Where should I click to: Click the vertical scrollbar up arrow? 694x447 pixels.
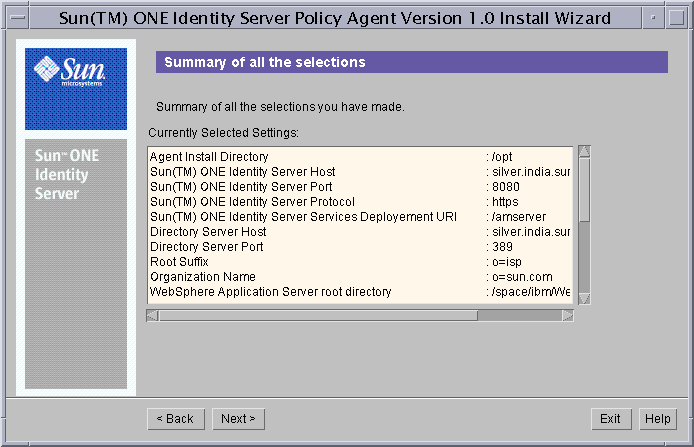[584, 151]
